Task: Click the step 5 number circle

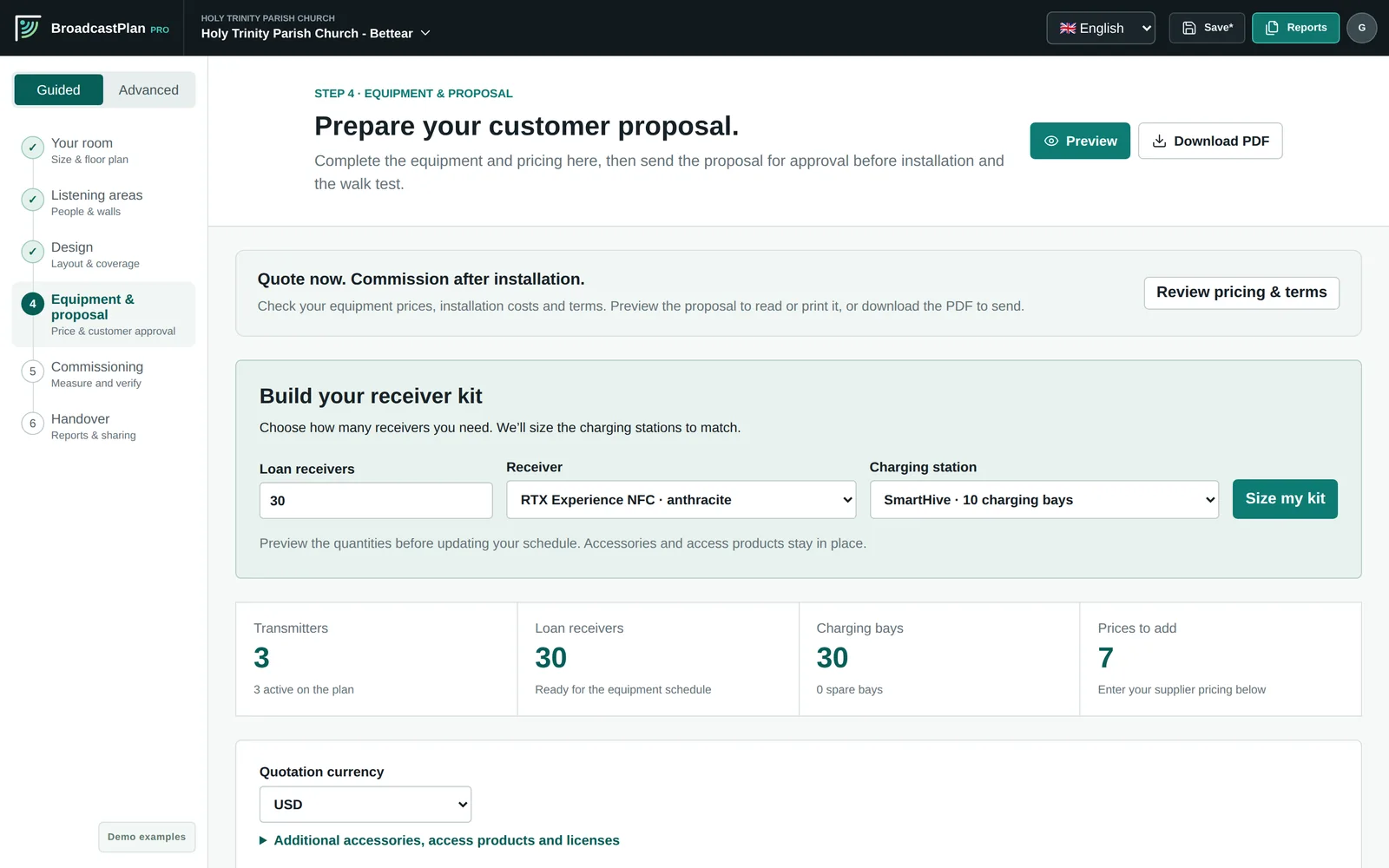Action: tap(32, 372)
